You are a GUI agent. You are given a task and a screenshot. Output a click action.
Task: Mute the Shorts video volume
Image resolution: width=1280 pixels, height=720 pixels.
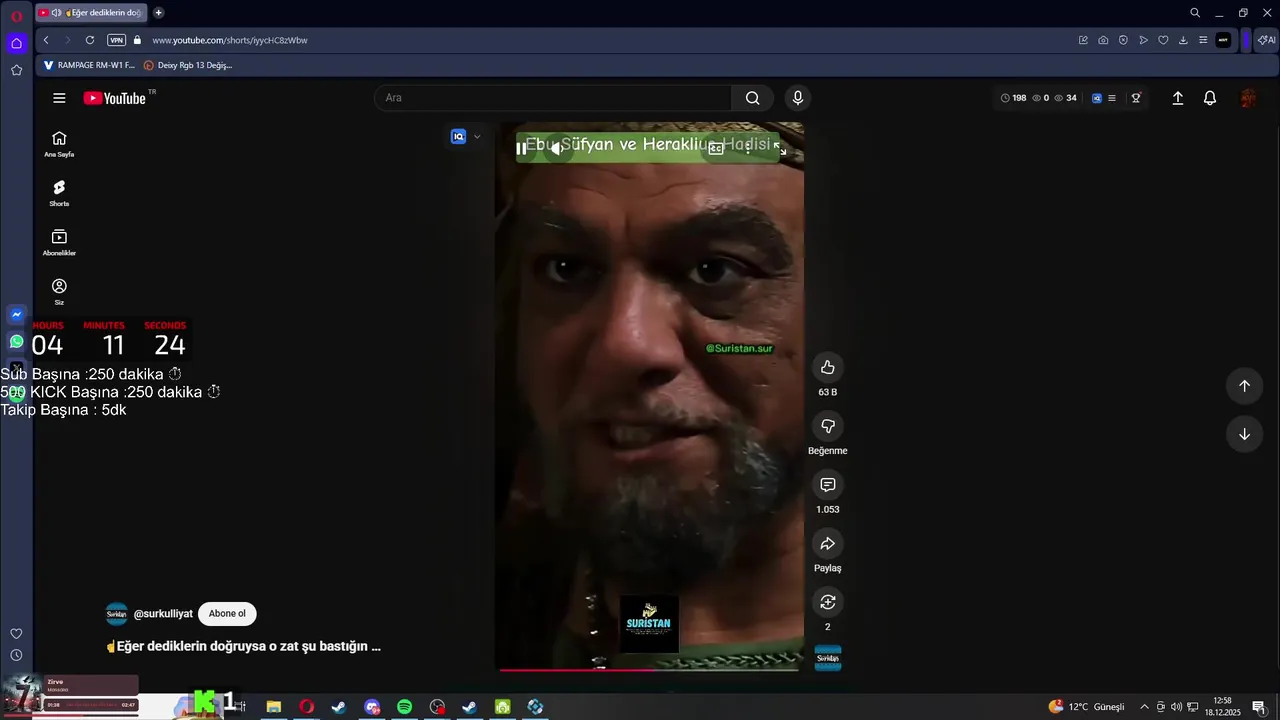tap(557, 148)
